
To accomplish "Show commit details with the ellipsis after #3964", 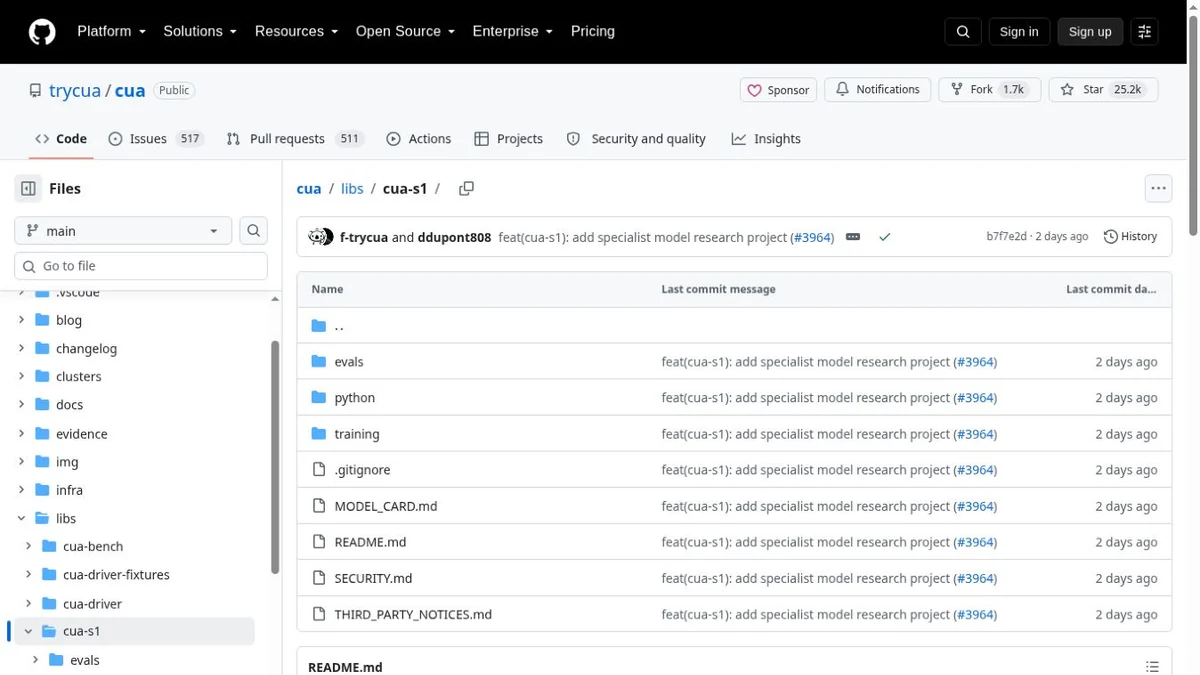I will click(x=853, y=237).
